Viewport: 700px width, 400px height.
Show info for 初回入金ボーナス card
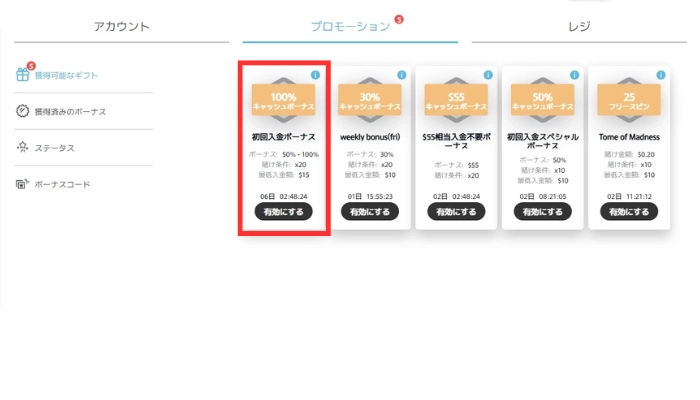click(x=315, y=75)
